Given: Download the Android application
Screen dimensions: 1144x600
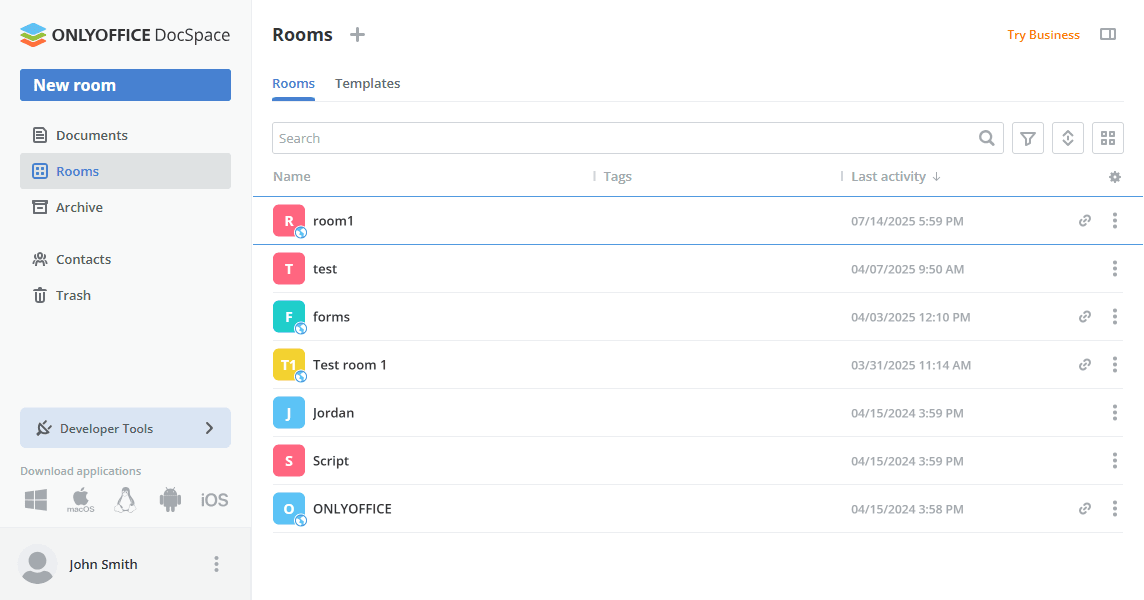Looking at the screenshot, I should click(170, 500).
